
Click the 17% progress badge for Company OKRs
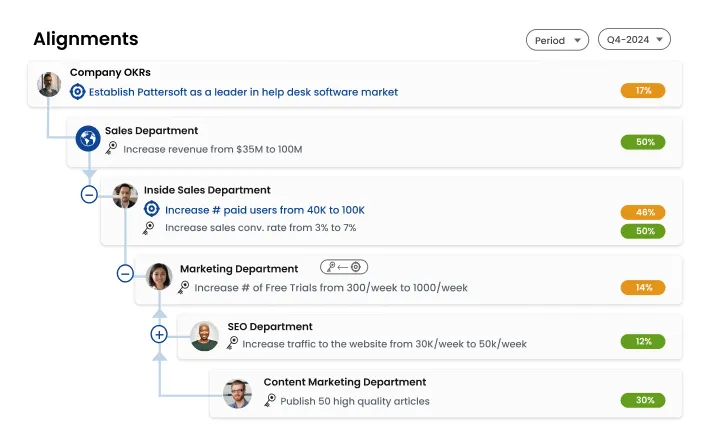pyautogui.click(x=643, y=91)
